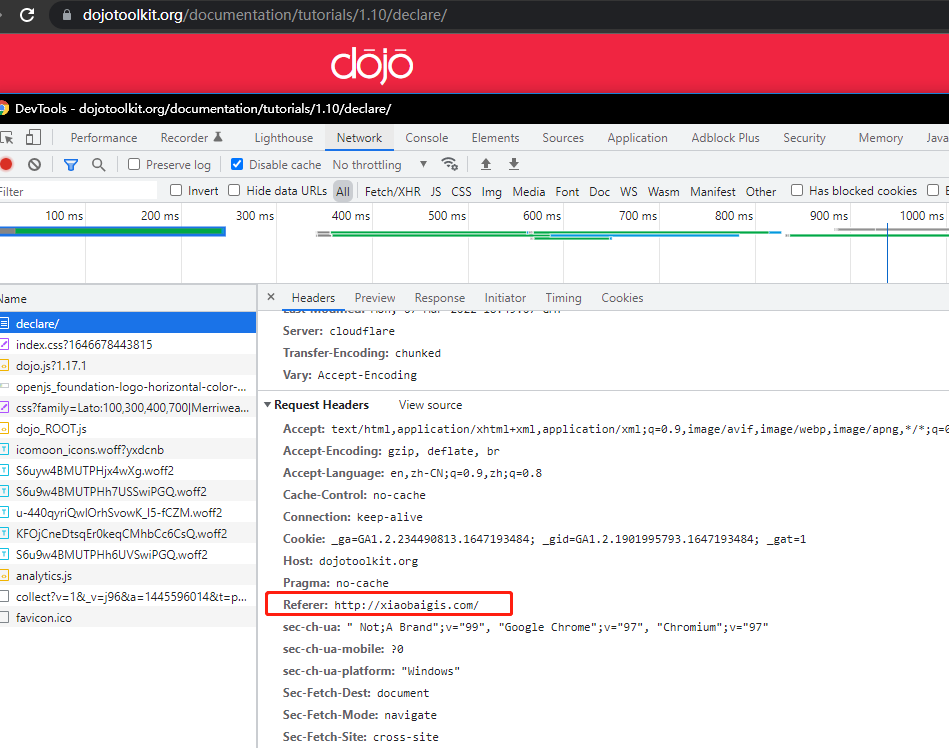Switch to the Recorder tab
The width and height of the screenshot is (949, 748).
tap(191, 138)
